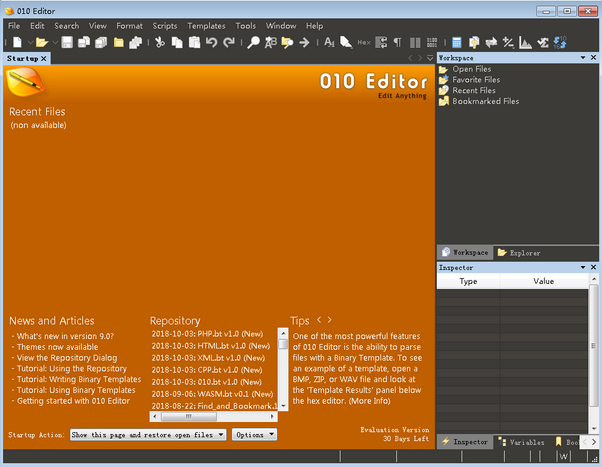Screen dimensions: 602x467
Task: Open the Templates menu
Action: (x=206, y=25)
